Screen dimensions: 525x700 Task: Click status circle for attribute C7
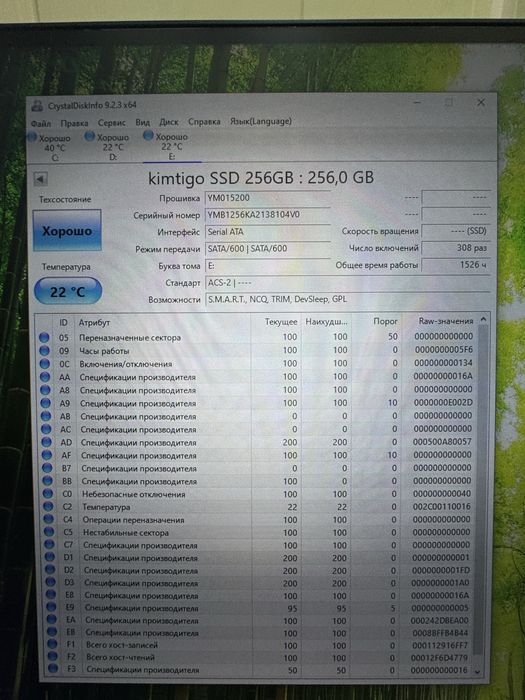50,545
